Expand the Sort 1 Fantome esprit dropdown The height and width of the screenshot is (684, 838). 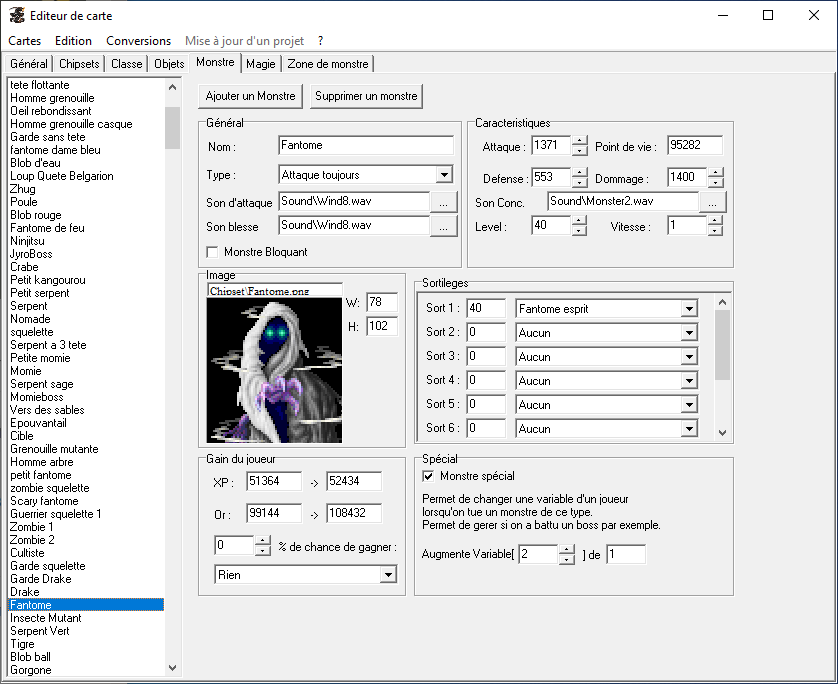click(x=688, y=309)
